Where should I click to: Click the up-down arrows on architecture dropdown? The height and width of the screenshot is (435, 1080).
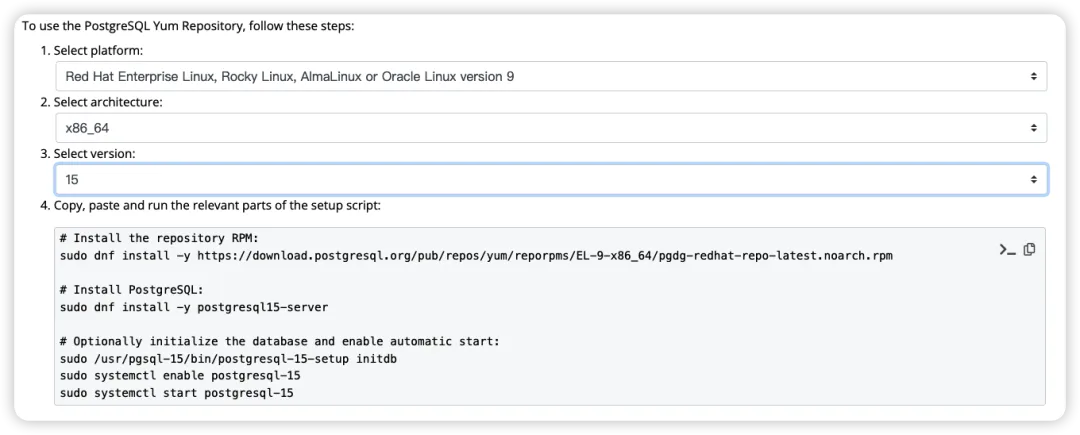(x=1033, y=128)
